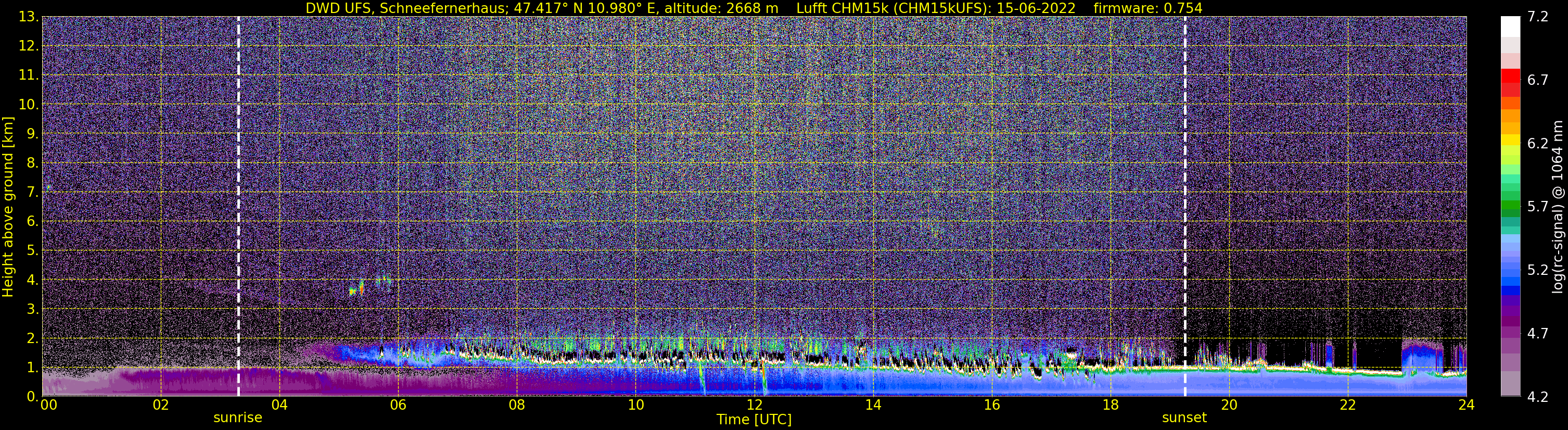The height and width of the screenshot is (430, 1568).
Task: Click the colorbar value '5.7'
Action: 1538,207
